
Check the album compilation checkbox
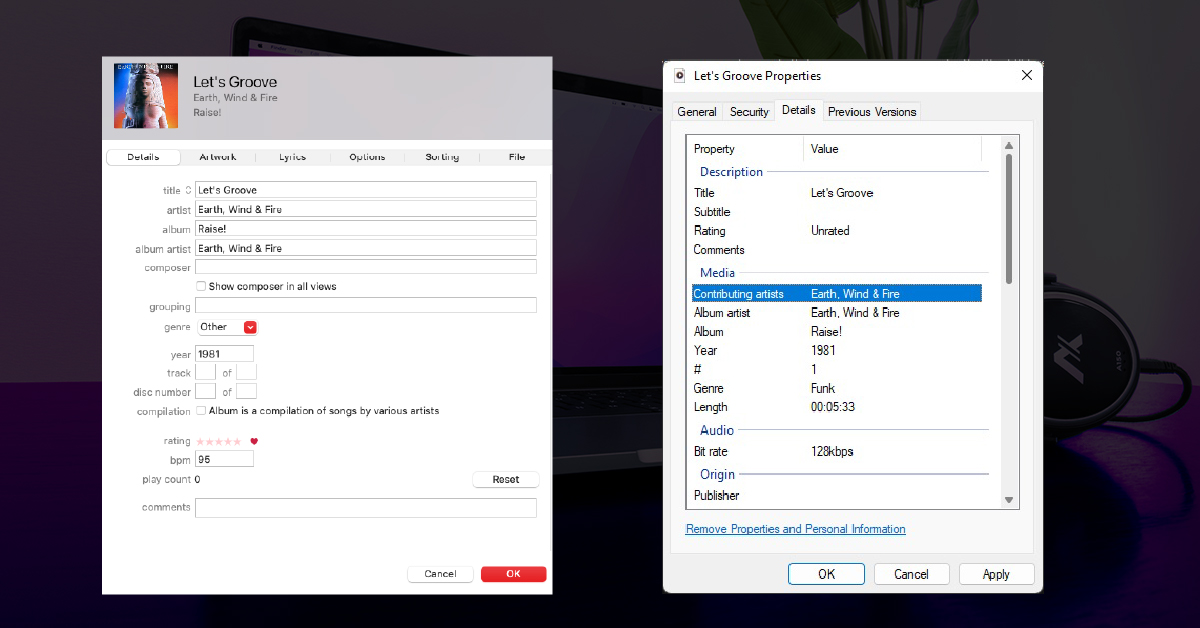coord(201,411)
